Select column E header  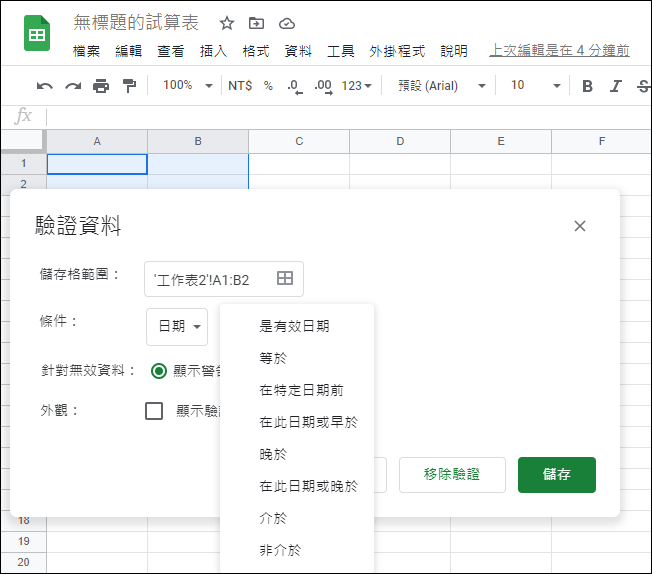[501, 141]
